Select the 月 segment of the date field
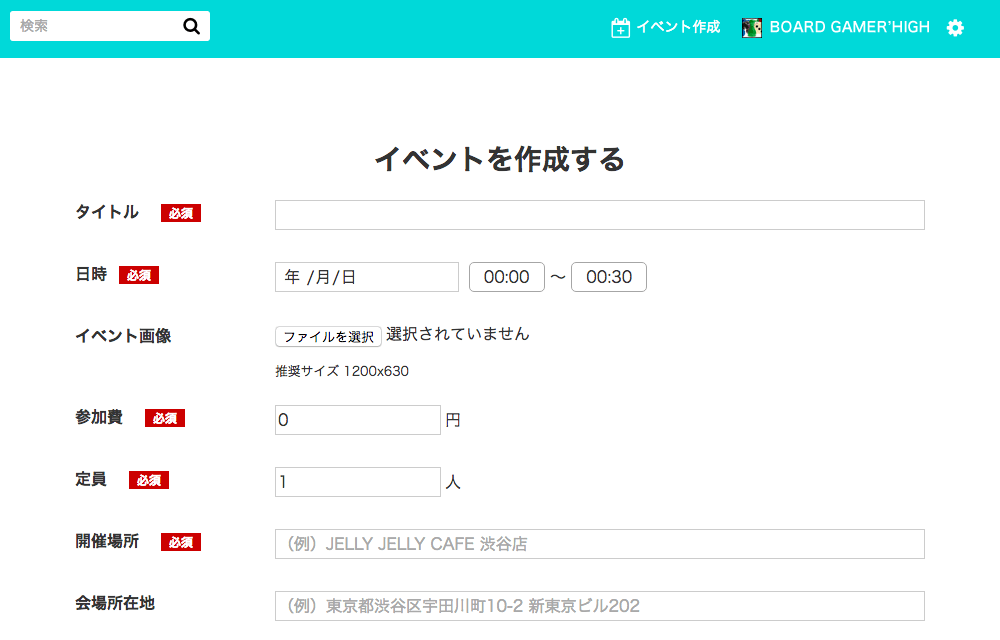Viewport: 1000px width, 640px height. (x=323, y=278)
